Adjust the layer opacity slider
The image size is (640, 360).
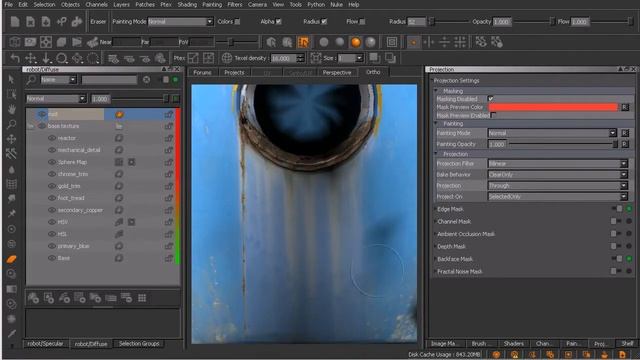click(x=140, y=99)
